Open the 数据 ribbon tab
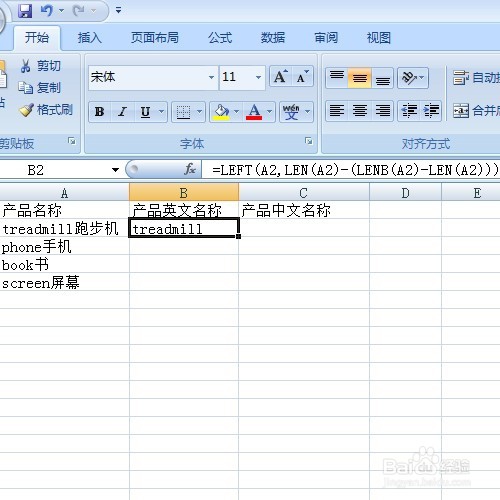Viewport: 500px width, 500px height. 273,38
